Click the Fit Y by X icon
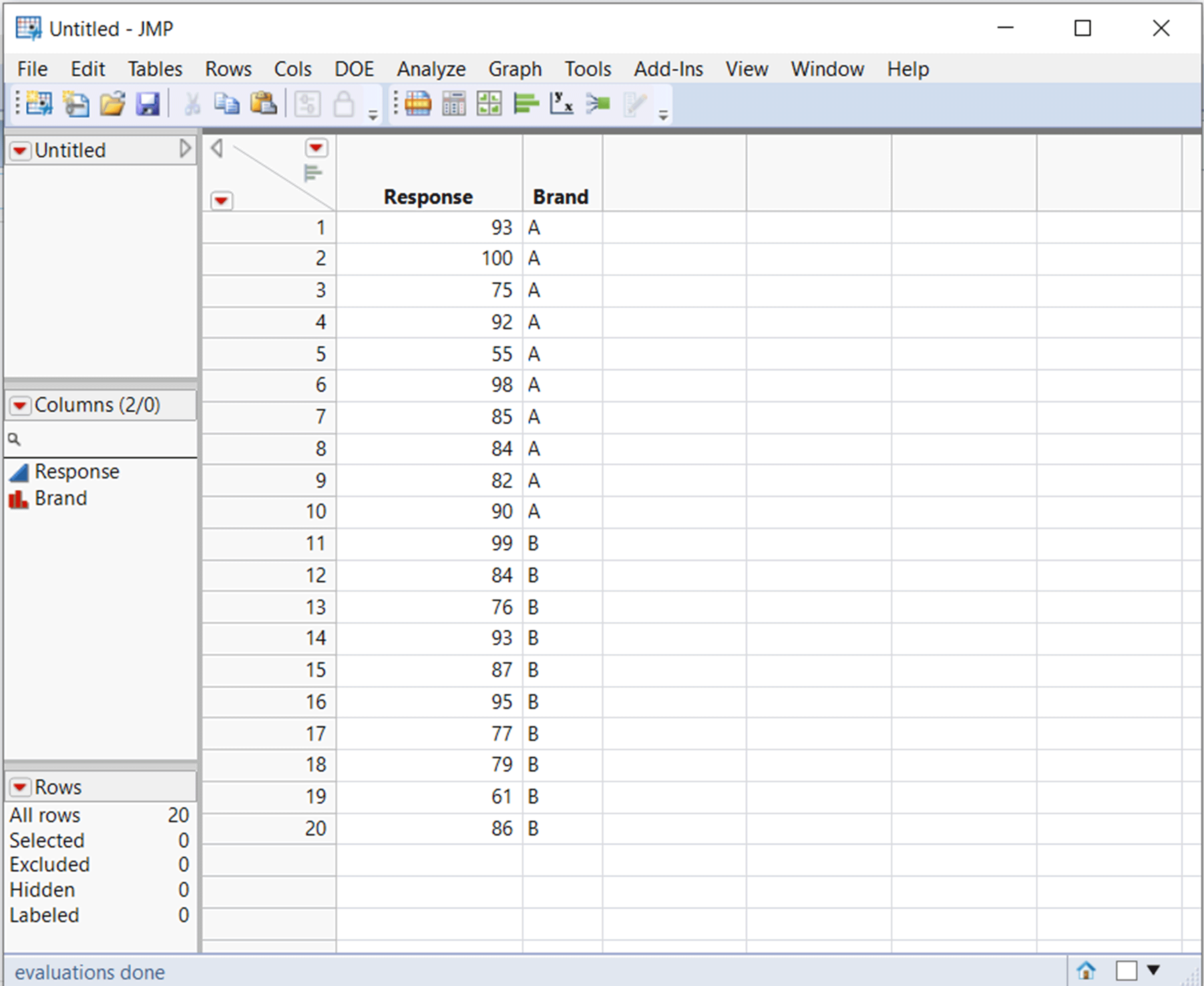 coord(562,104)
